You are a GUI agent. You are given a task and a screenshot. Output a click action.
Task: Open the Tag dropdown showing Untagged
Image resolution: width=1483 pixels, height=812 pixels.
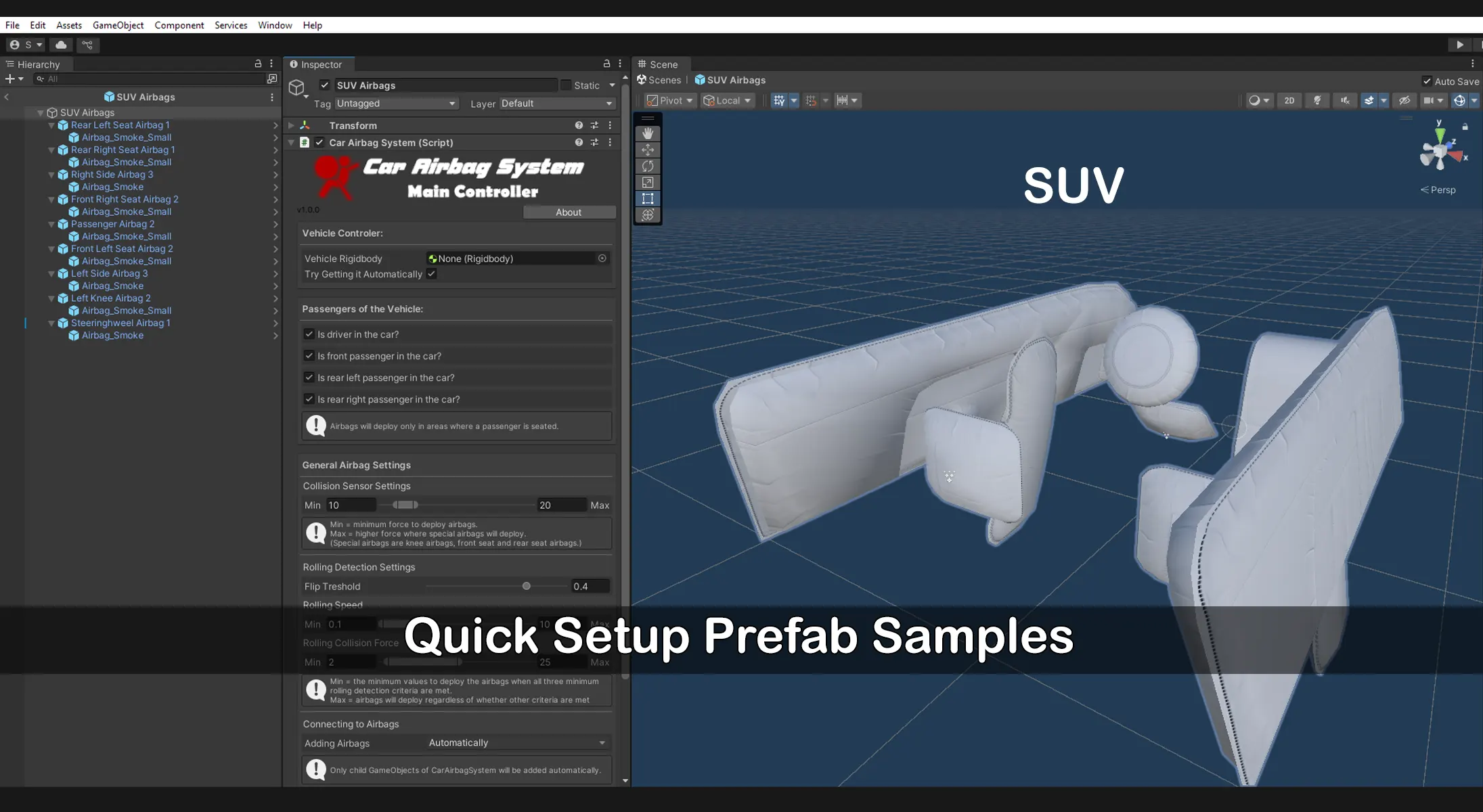pos(396,104)
